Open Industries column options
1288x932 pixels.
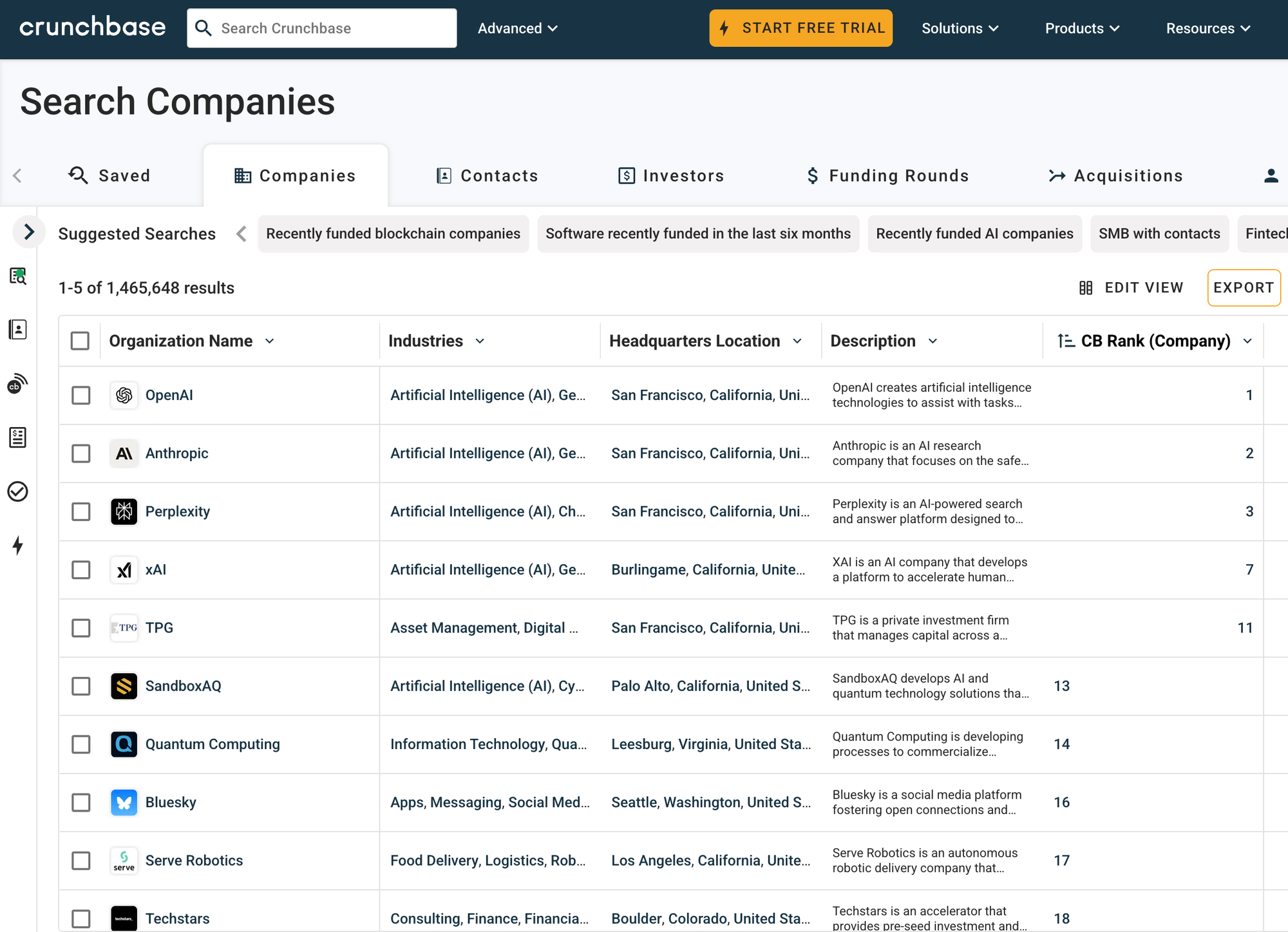coord(480,341)
